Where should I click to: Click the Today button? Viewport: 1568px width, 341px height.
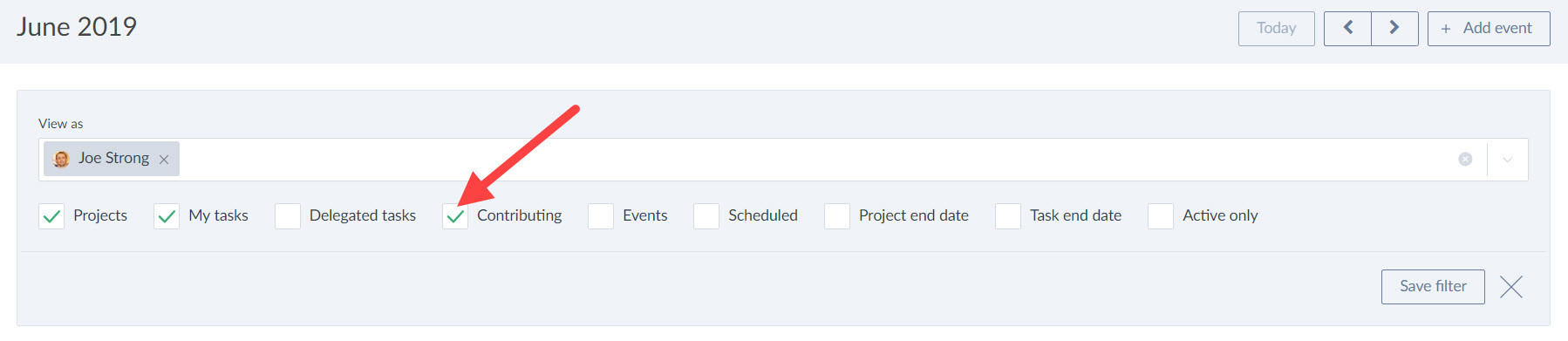coord(1277,29)
